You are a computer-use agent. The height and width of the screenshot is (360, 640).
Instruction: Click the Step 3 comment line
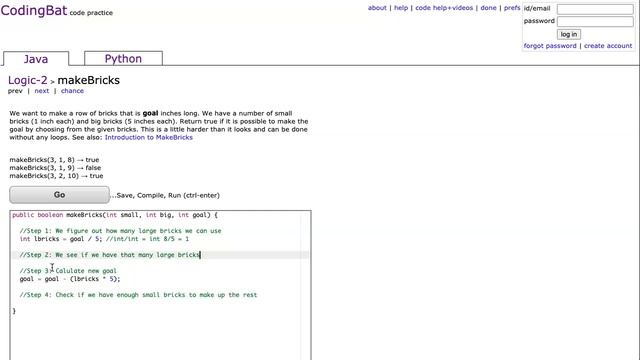pyautogui.click(x=68, y=271)
